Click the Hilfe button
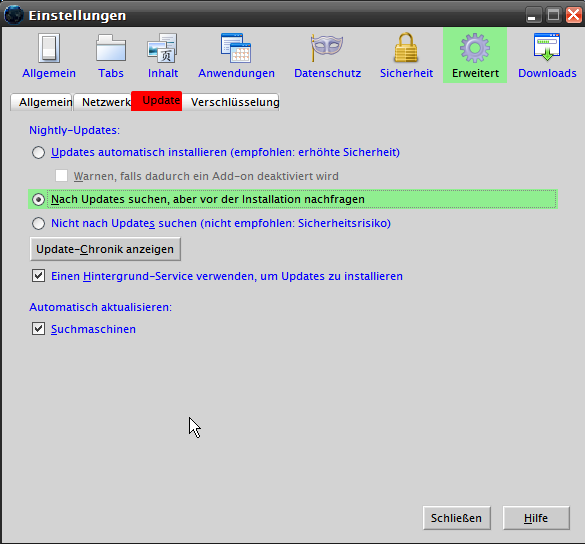 [x=536, y=518]
